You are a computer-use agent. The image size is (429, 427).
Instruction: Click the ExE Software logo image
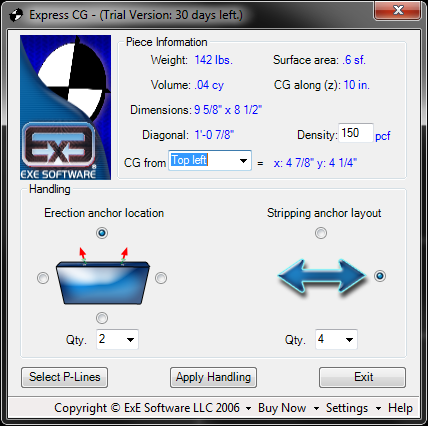tap(65, 107)
